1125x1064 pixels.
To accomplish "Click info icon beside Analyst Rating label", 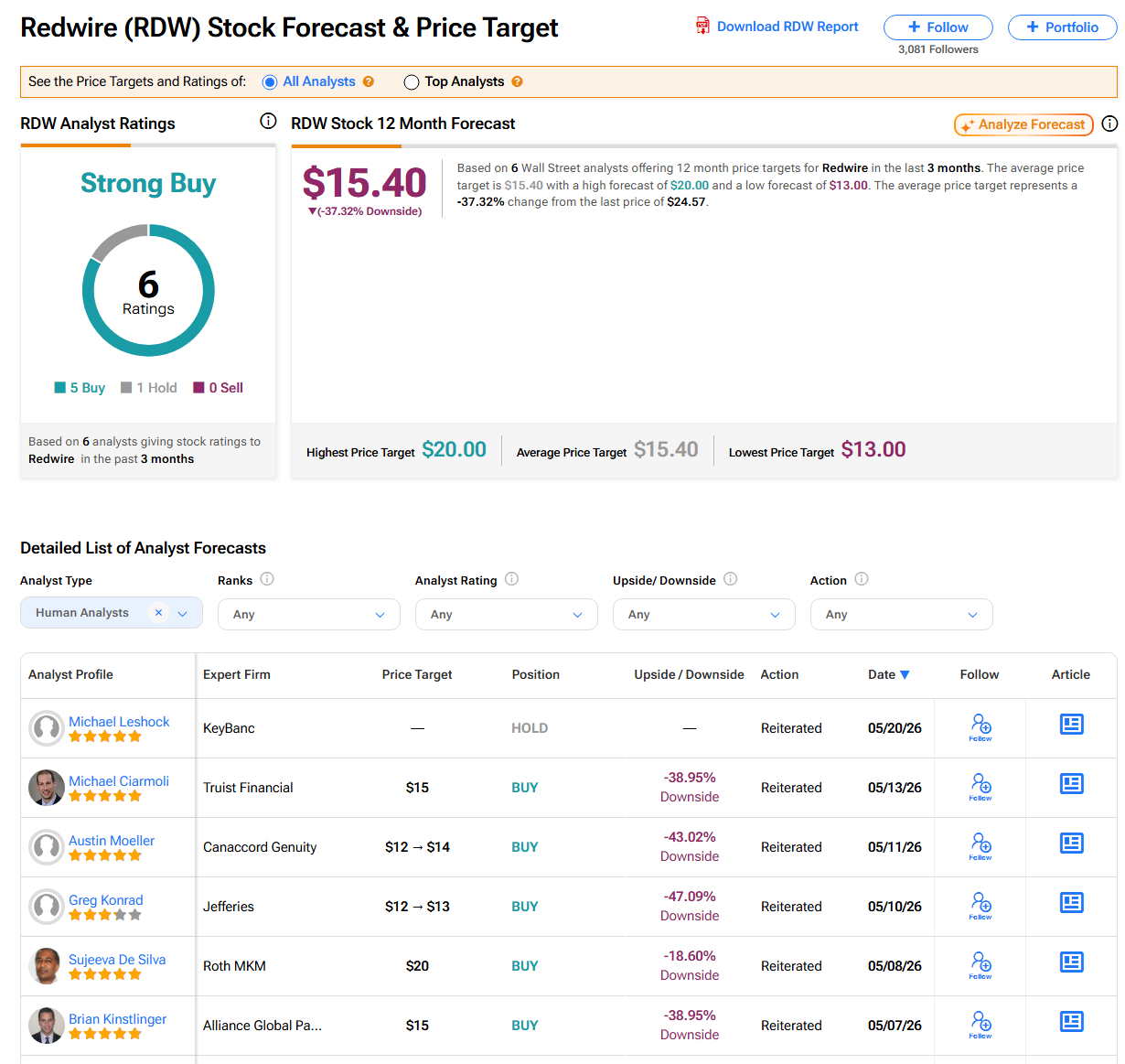I will click(512, 579).
